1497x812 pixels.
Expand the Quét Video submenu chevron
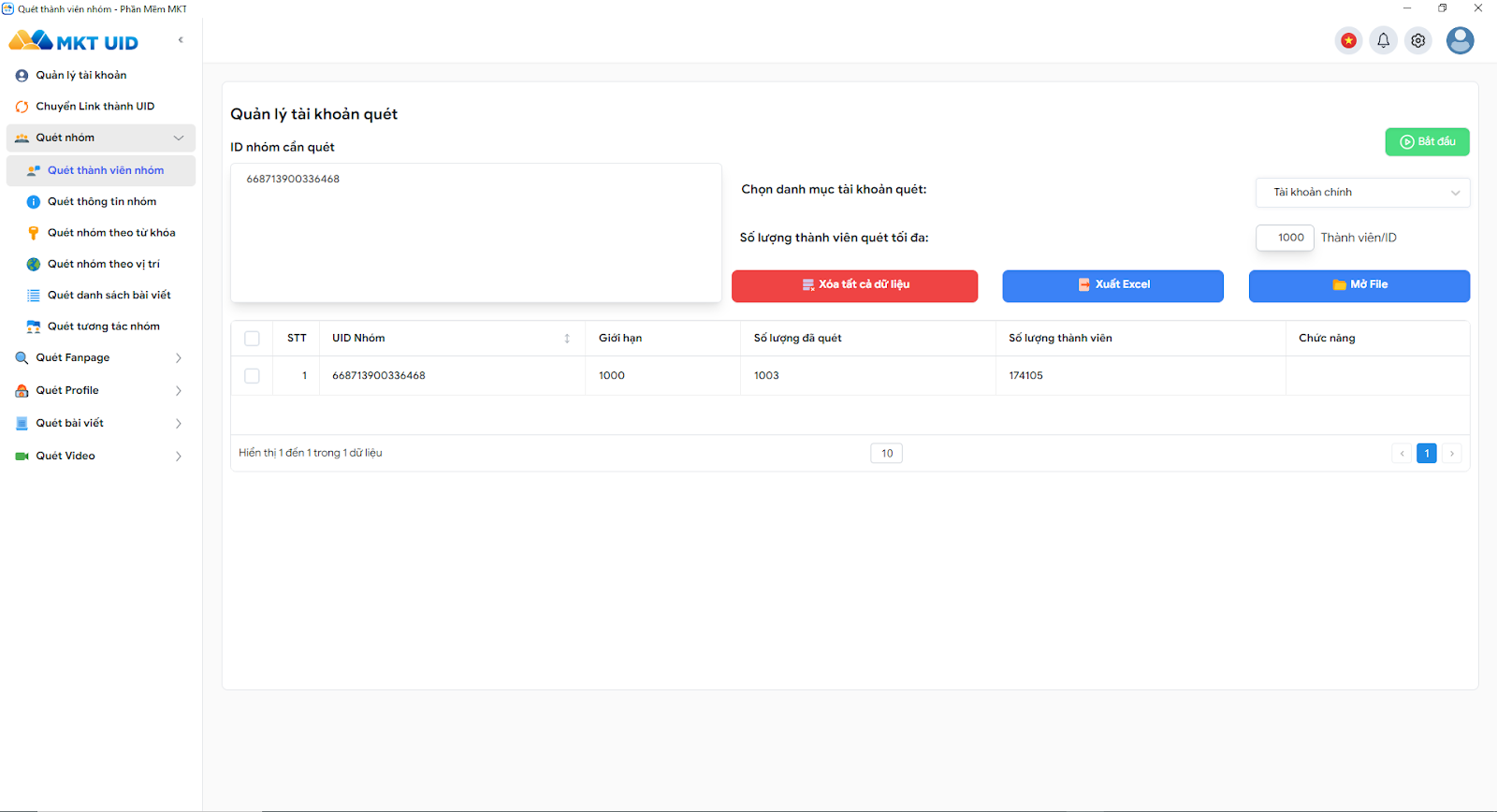click(179, 457)
